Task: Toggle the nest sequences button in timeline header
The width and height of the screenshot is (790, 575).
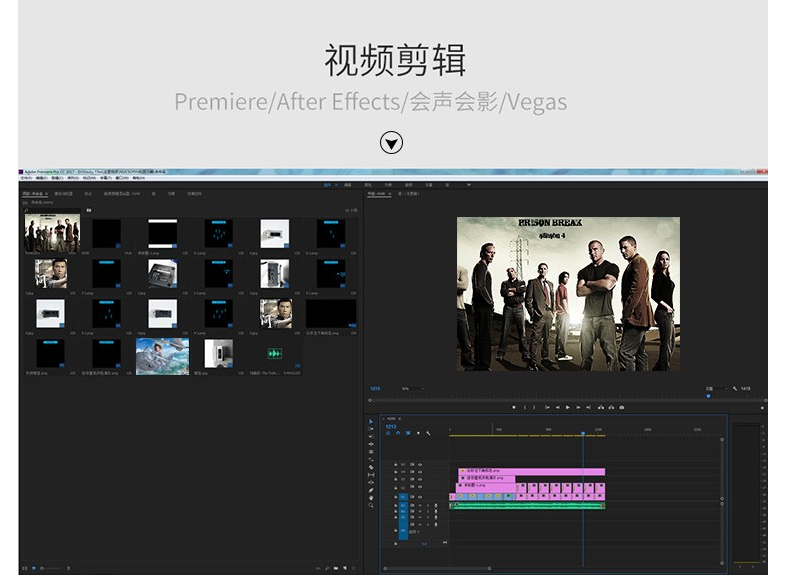Action: click(x=388, y=433)
